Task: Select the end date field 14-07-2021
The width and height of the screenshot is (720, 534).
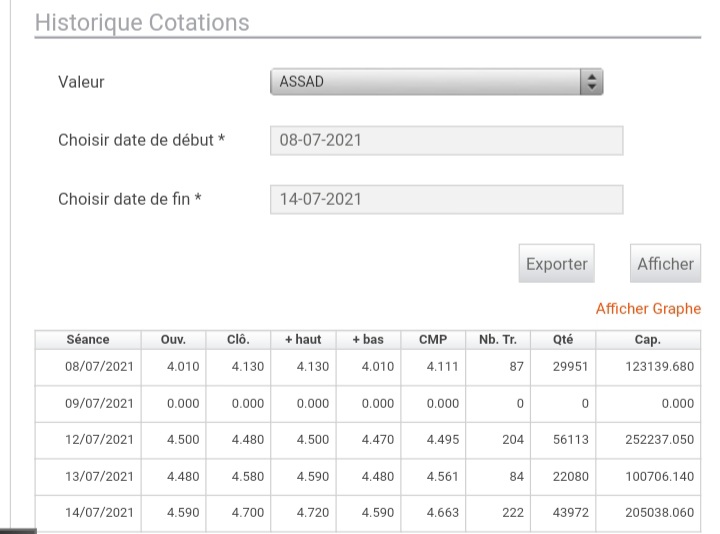Action: click(x=446, y=200)
